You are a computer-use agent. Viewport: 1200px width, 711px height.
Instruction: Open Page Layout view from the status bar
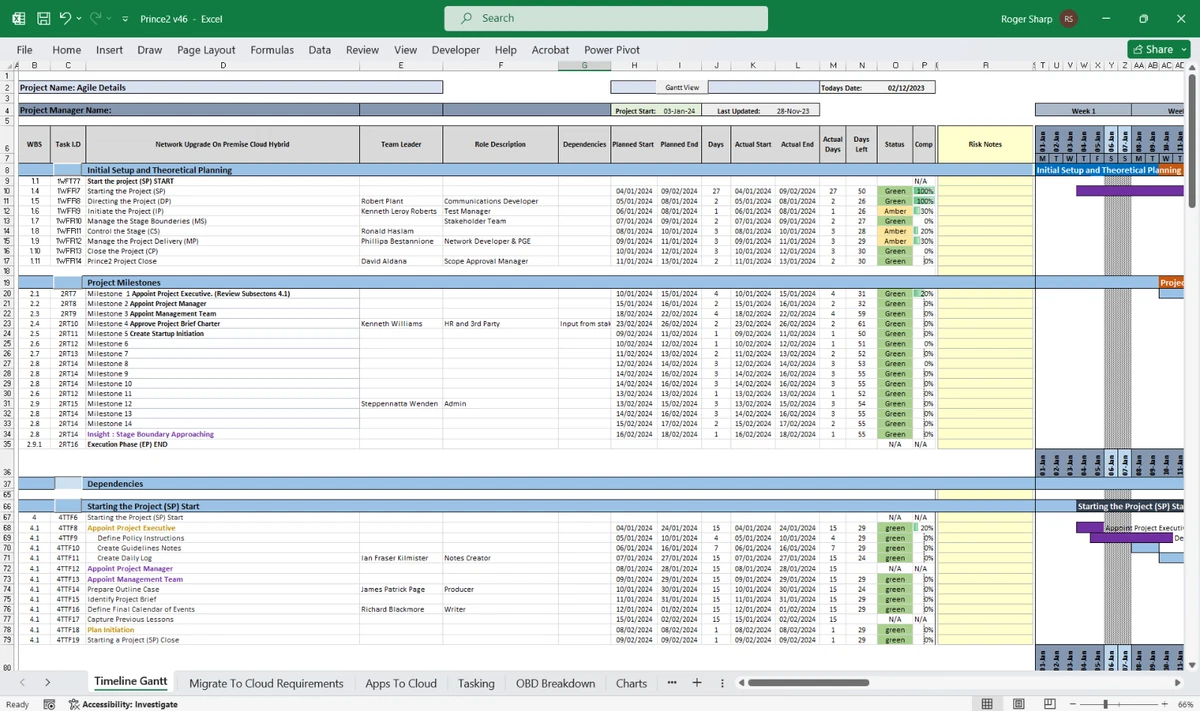(x=1018, y=703)
